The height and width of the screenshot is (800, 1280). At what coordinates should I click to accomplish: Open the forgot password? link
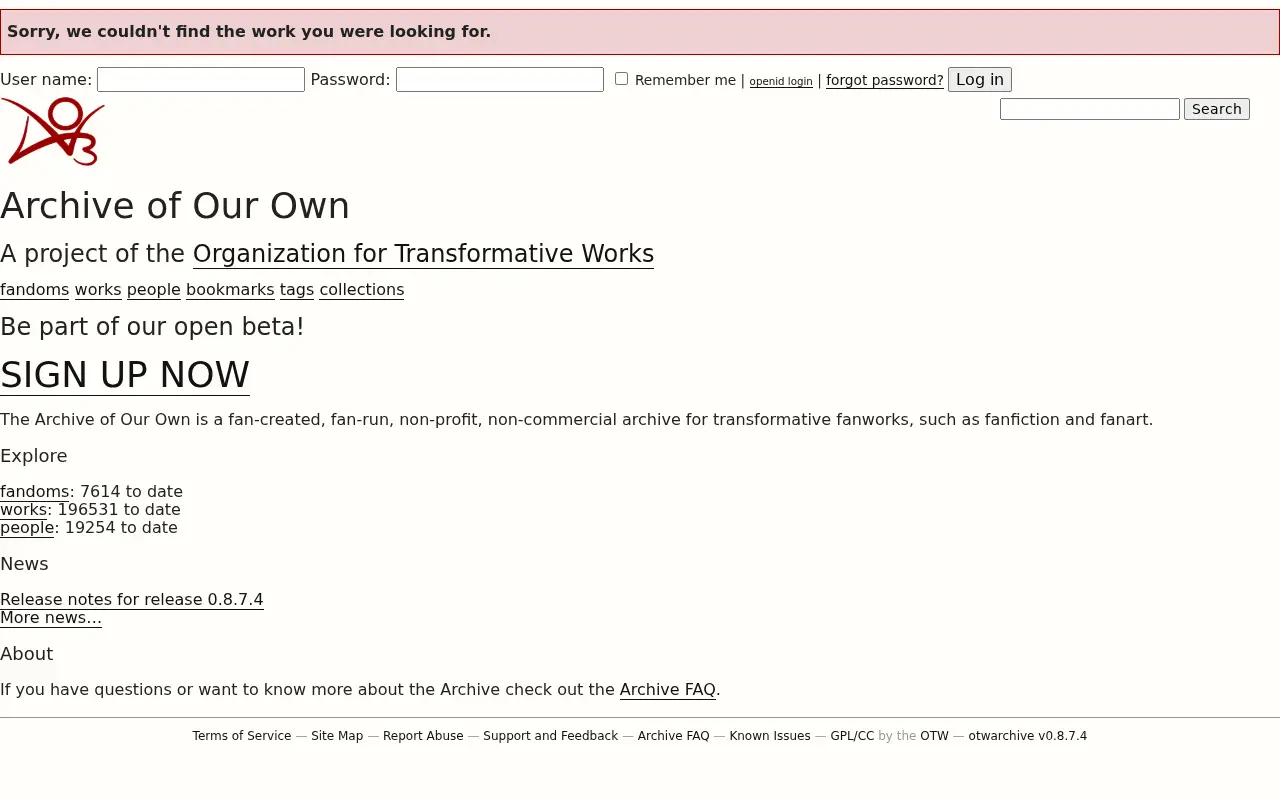[885, 80]
